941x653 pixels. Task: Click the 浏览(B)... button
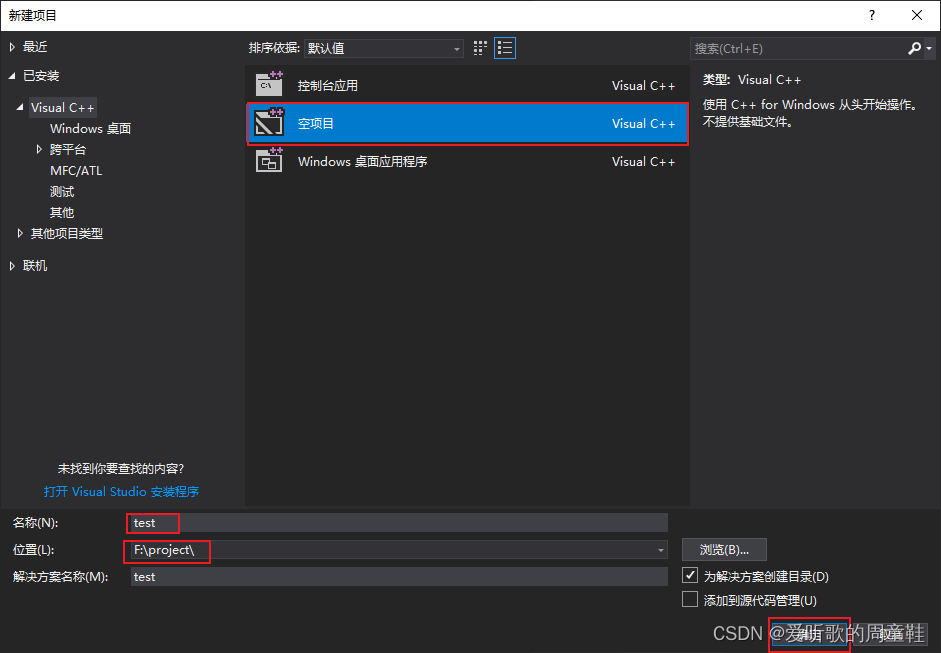tap(723, 549)
